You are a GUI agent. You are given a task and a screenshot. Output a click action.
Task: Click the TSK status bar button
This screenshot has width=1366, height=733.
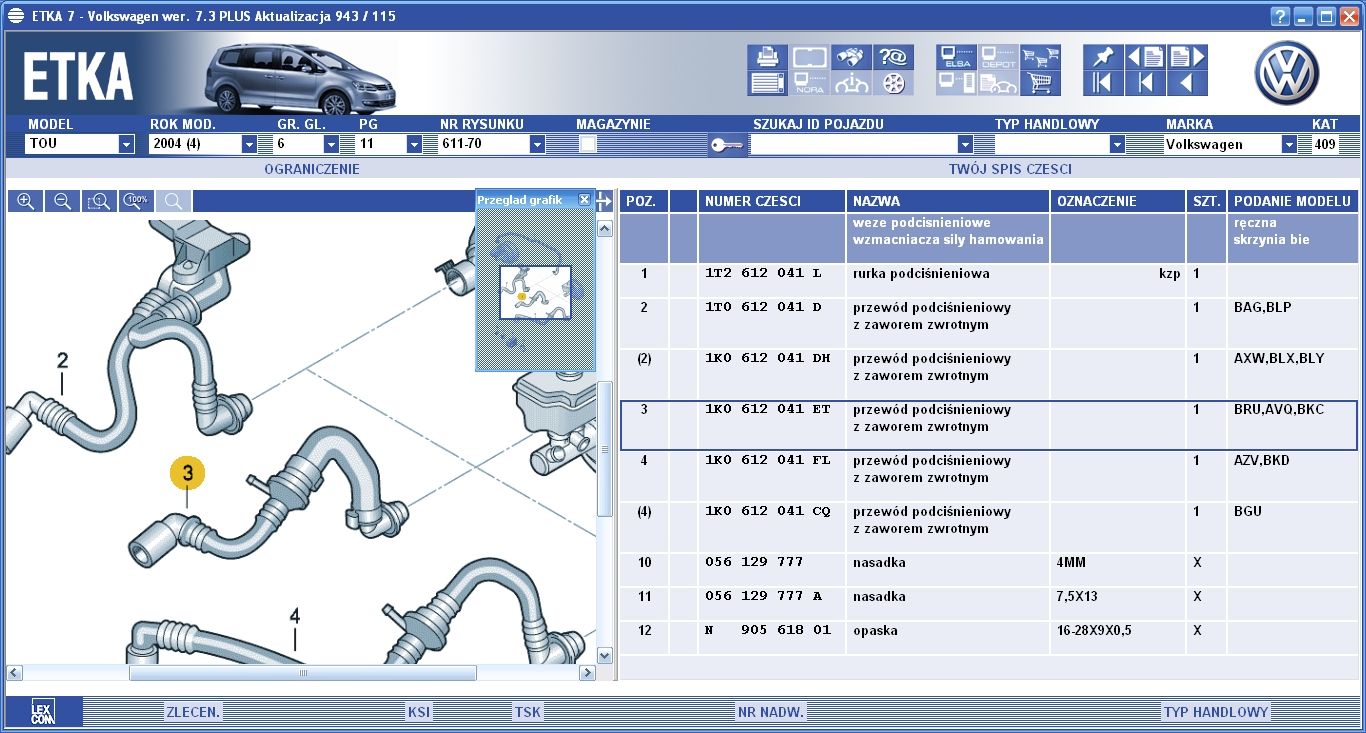click(x=527, y=712)
